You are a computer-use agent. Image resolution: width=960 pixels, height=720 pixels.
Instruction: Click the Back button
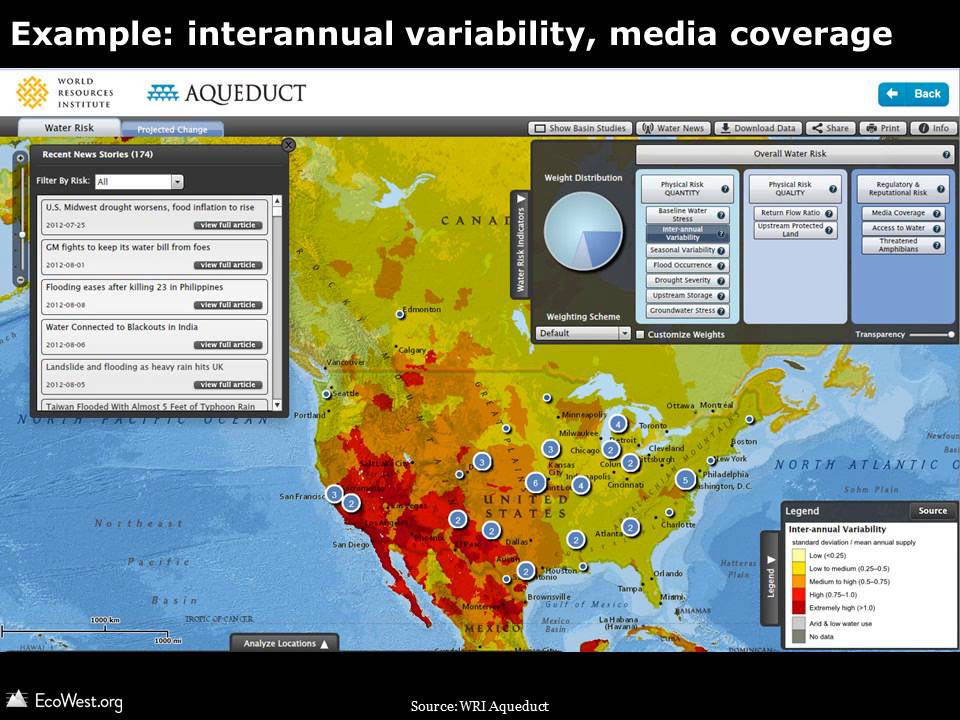pyautogui.click(x=913, y=94)
